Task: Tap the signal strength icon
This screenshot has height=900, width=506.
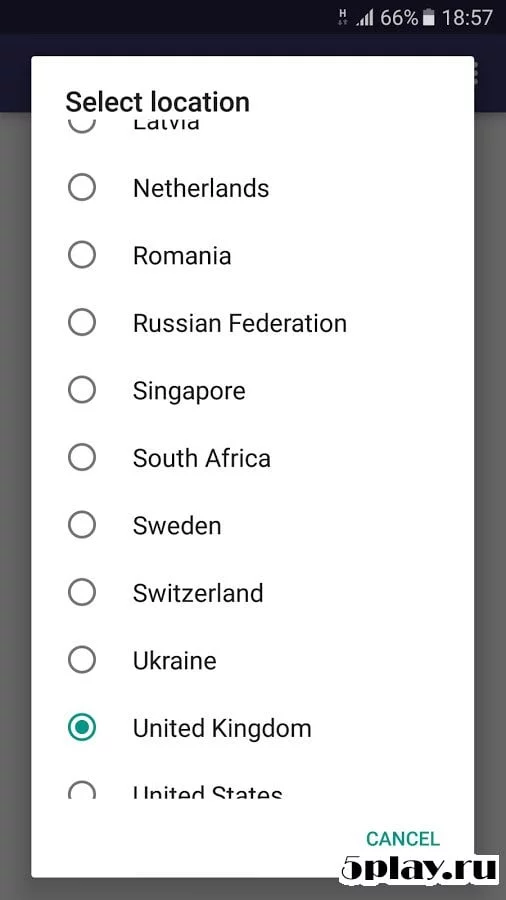Action: tap(365, 18)
